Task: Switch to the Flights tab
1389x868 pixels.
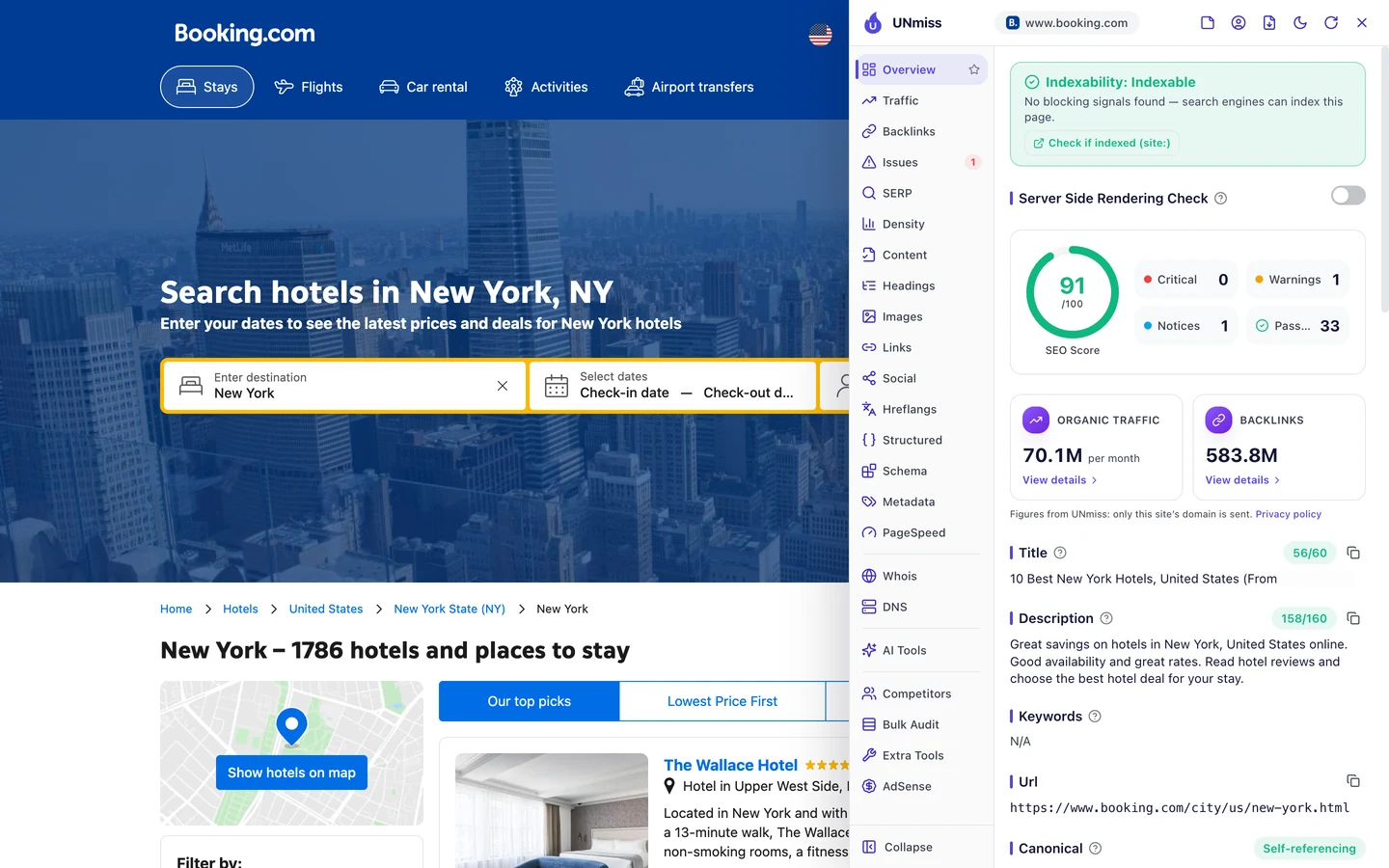Action: click(309, 87)
